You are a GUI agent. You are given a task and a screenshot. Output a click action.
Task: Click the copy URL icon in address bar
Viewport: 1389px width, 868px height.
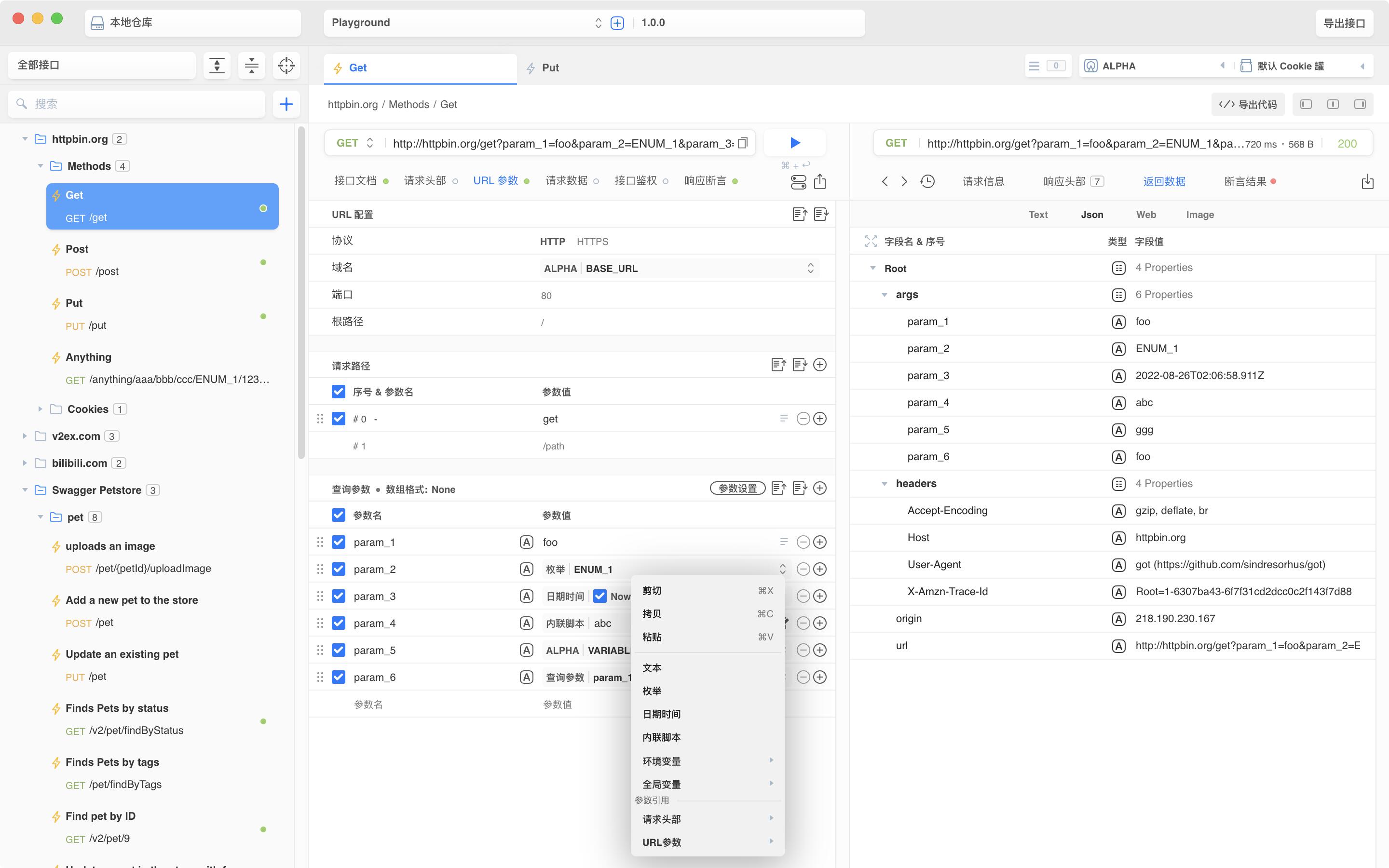(x=743, y=143)
